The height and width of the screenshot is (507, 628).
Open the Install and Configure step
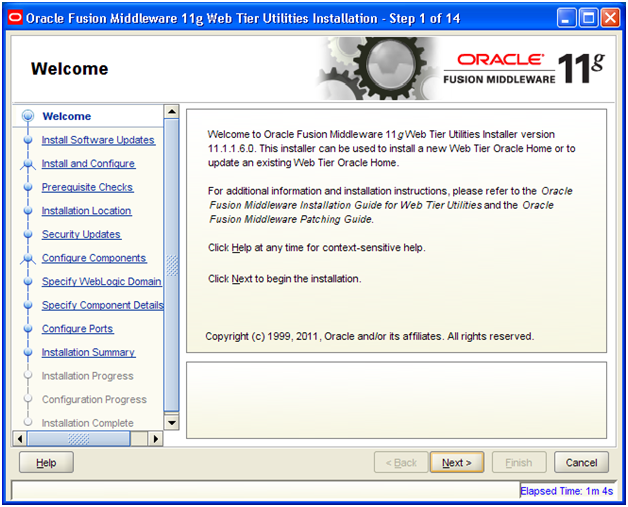[x=88, y=163]
